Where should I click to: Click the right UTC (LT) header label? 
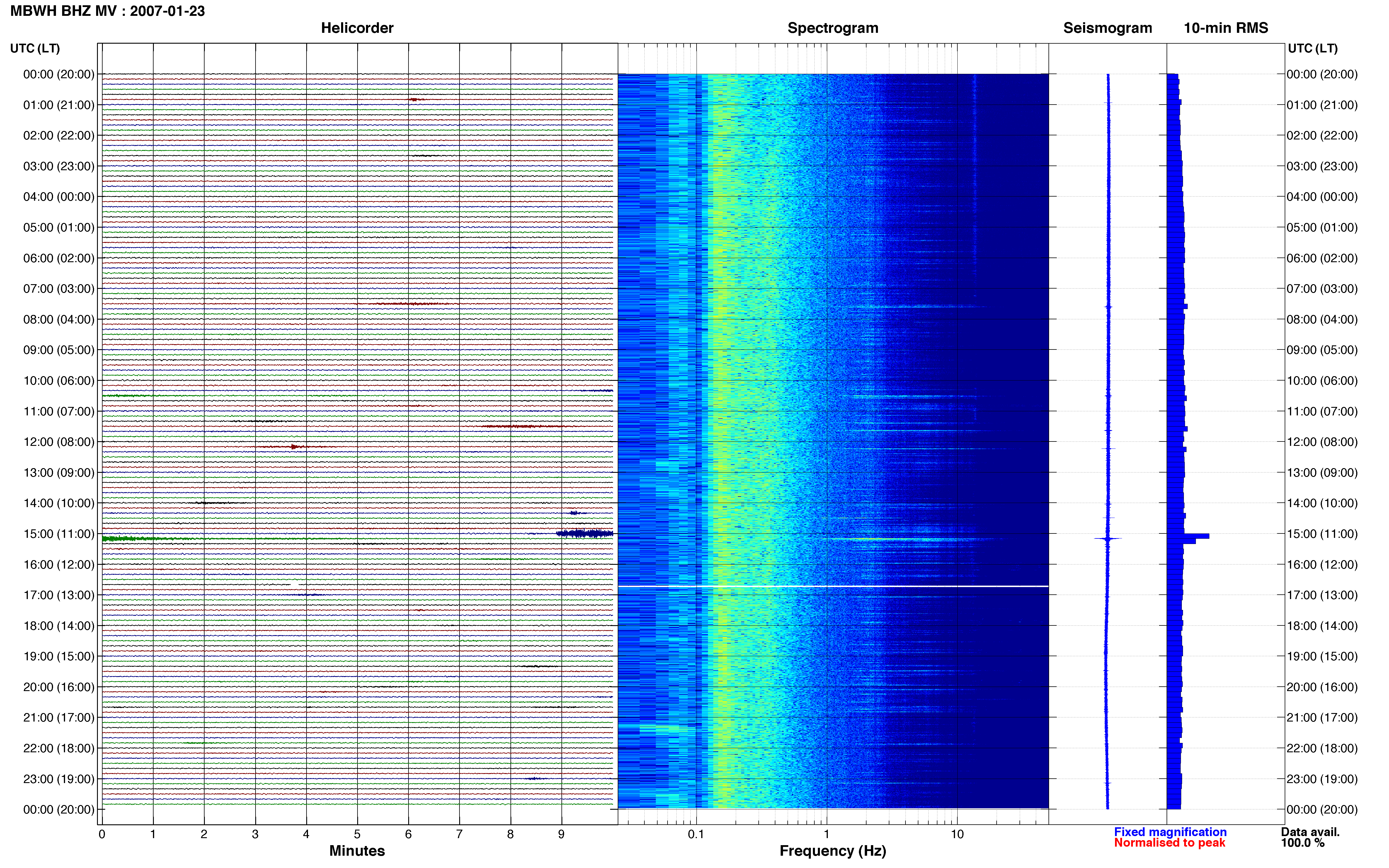1313,48
